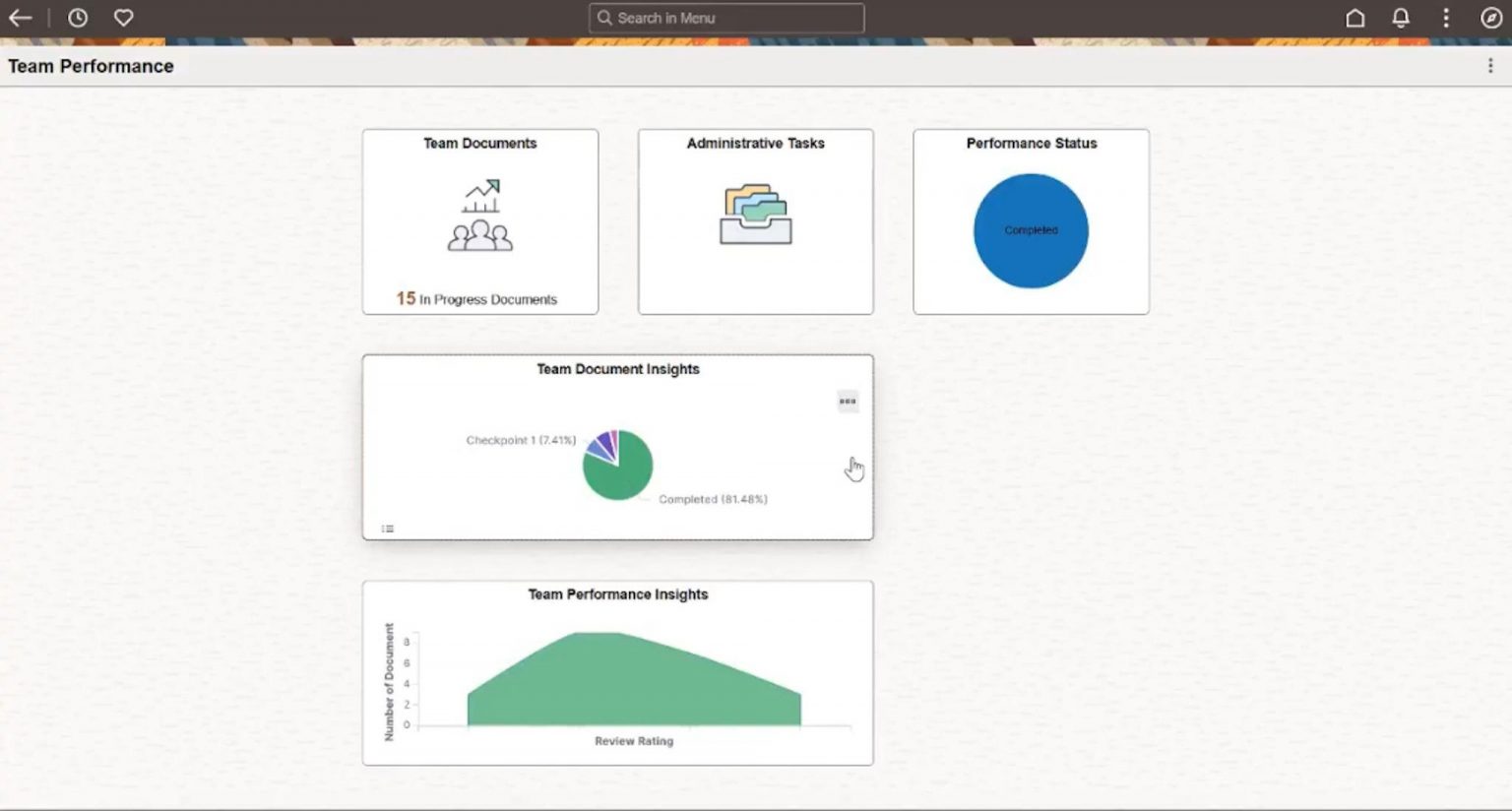Viewport: 1512px width, 811px height.
Task: Click the back arrow in the banner
Action: click(x=19, y=17)
